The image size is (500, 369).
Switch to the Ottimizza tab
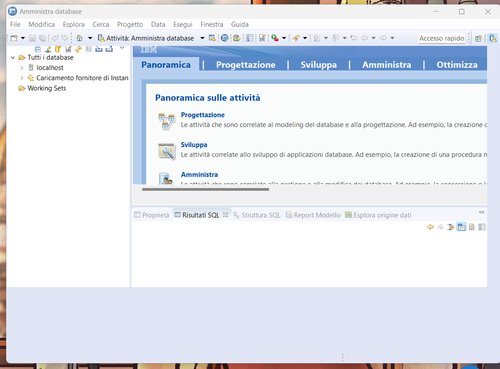click(x=457, y=65)
